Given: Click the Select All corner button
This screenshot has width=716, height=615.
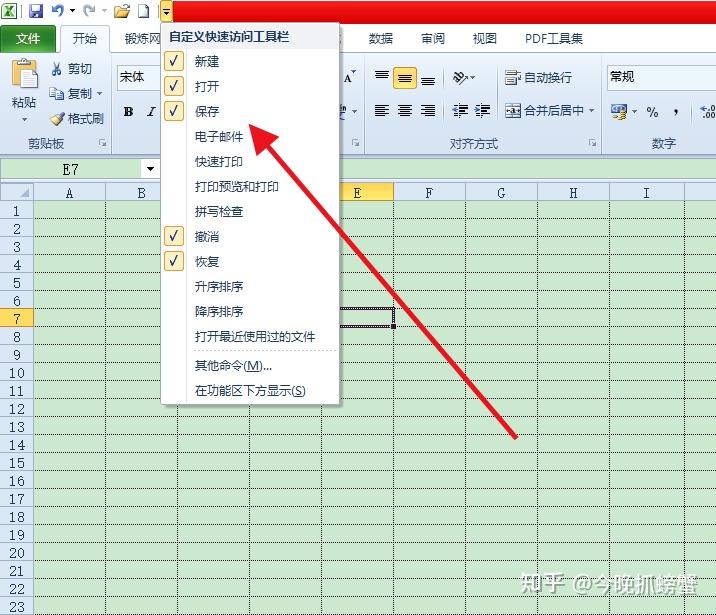Looking at the screenshot, I should point(17,193).
